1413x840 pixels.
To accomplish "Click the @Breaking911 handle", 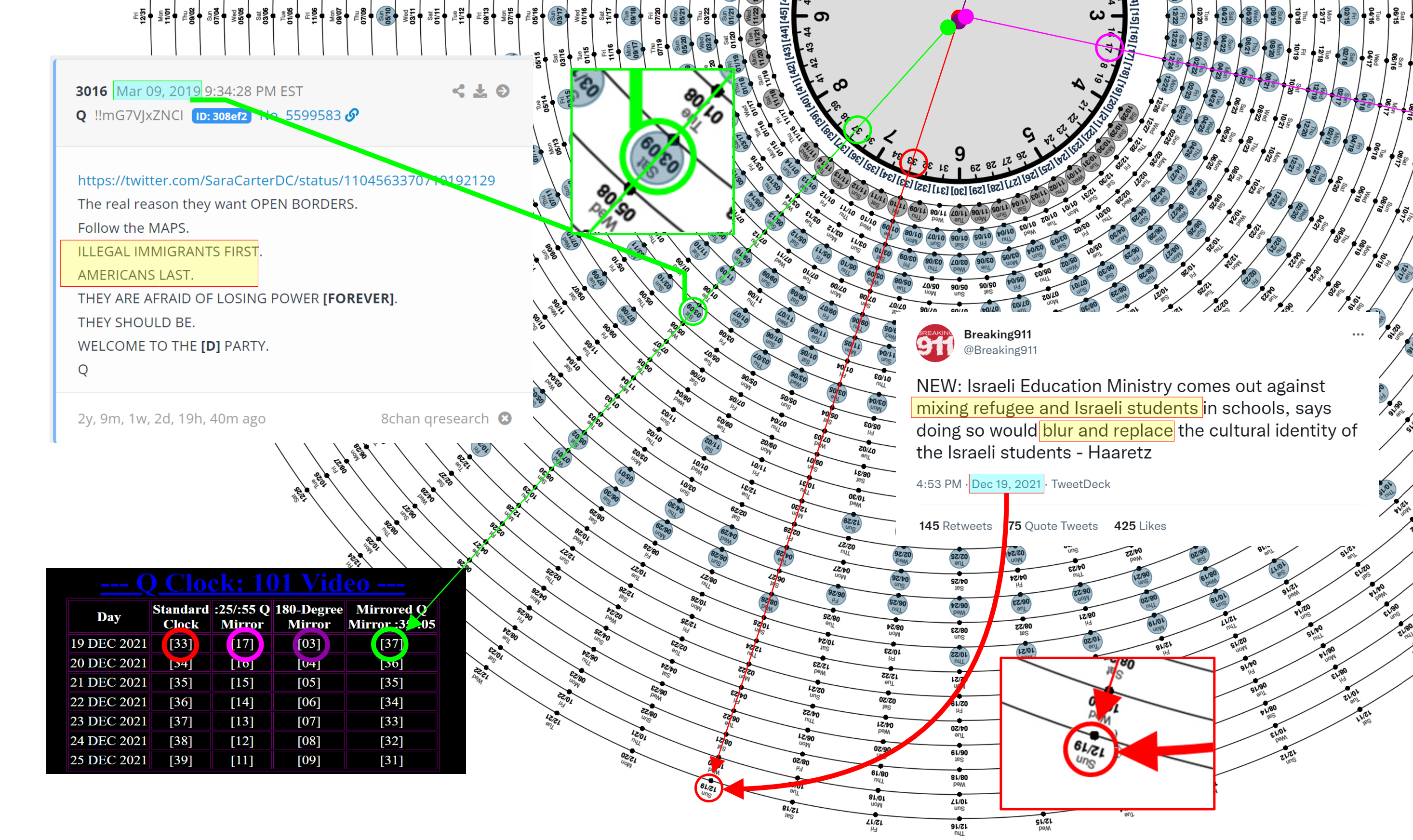I will 1000,350.
